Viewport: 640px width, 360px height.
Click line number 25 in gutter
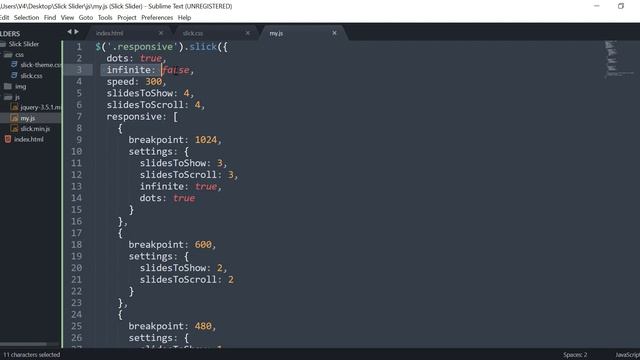tap(76, 326)
